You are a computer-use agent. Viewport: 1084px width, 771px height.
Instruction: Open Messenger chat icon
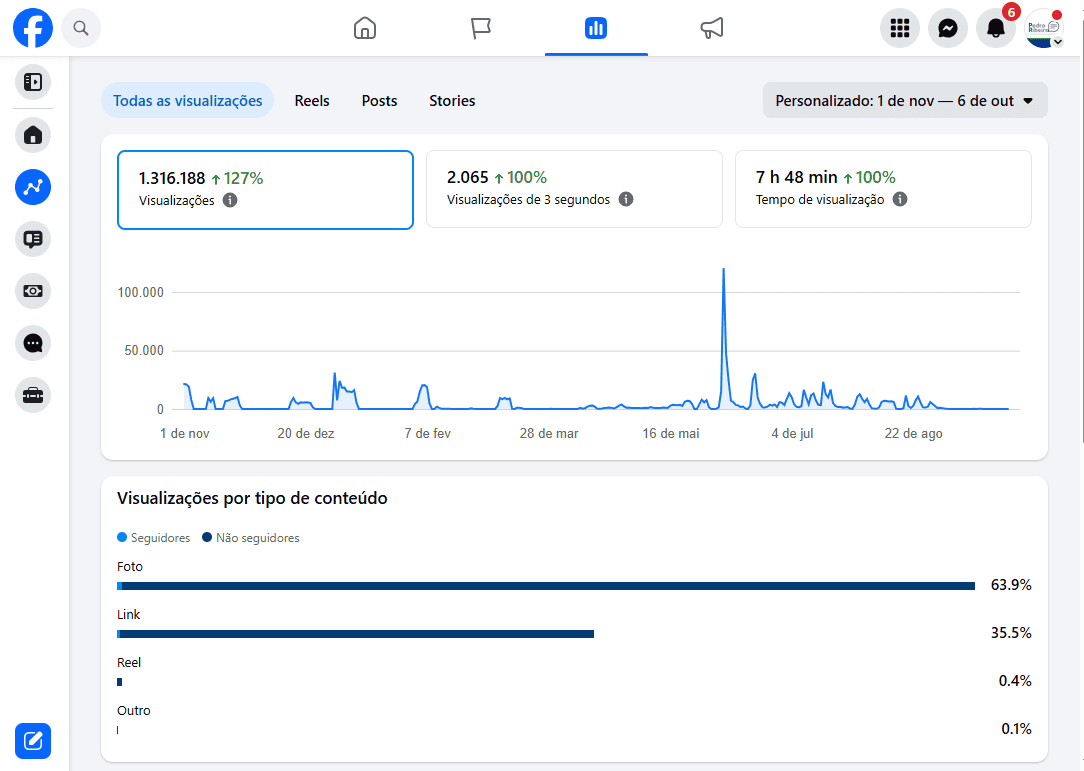(x=948, y=28)
